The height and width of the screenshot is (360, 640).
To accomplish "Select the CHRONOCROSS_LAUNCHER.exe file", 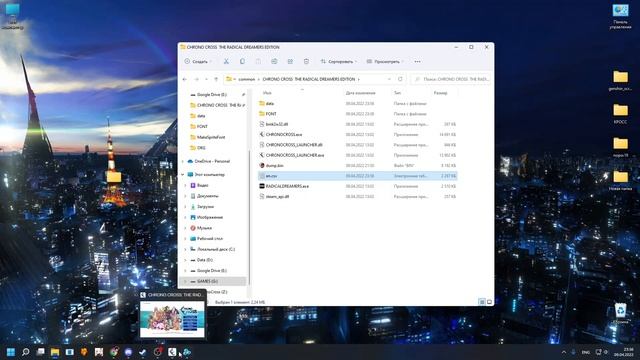I will [358, 155].
